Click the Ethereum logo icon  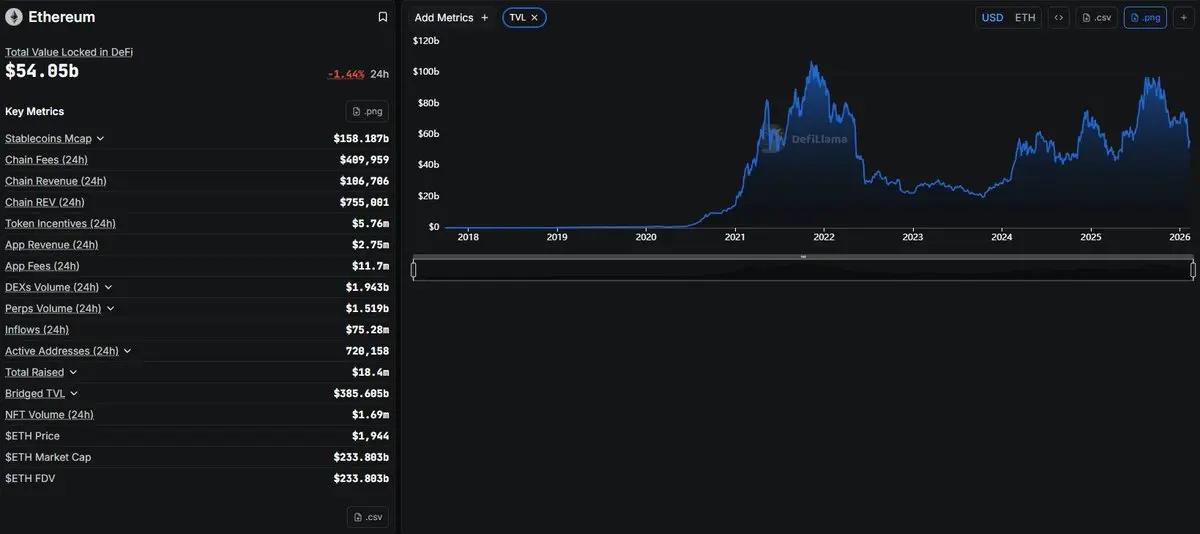(x=14, y=17)
